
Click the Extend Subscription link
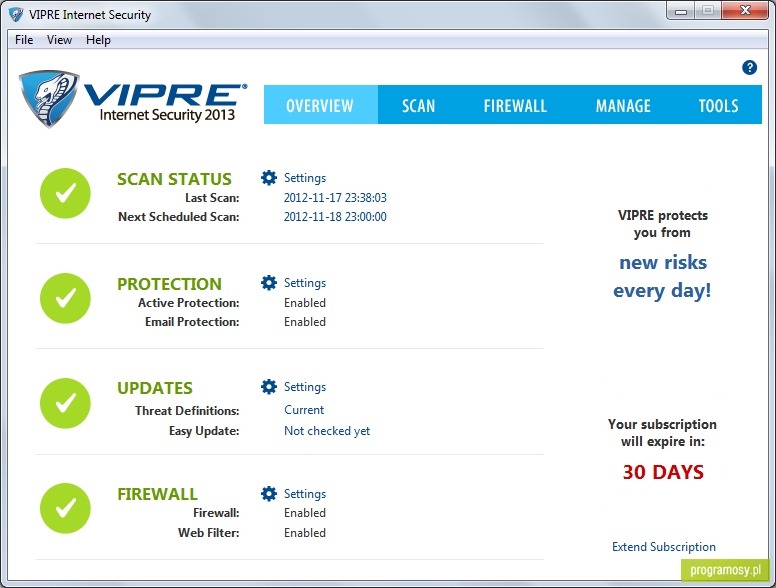point(664,546)
